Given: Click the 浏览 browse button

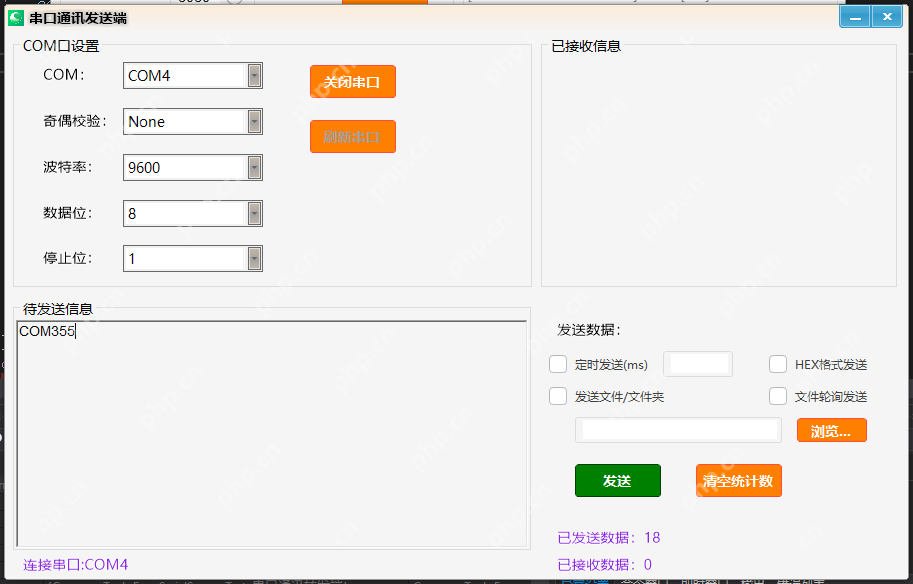Looking at the screenshot, I should point(831,429).
